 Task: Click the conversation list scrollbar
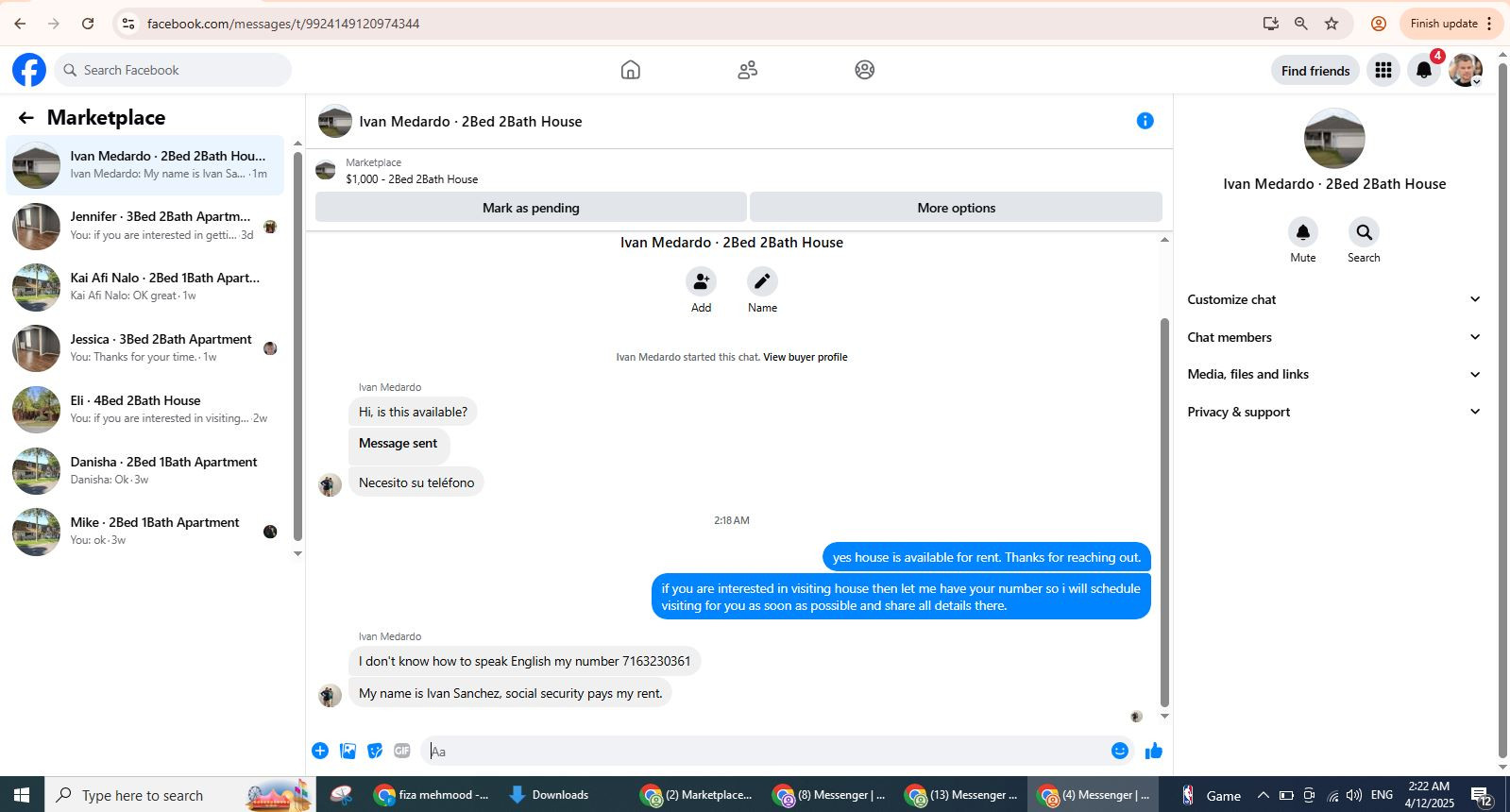(297, 346)
